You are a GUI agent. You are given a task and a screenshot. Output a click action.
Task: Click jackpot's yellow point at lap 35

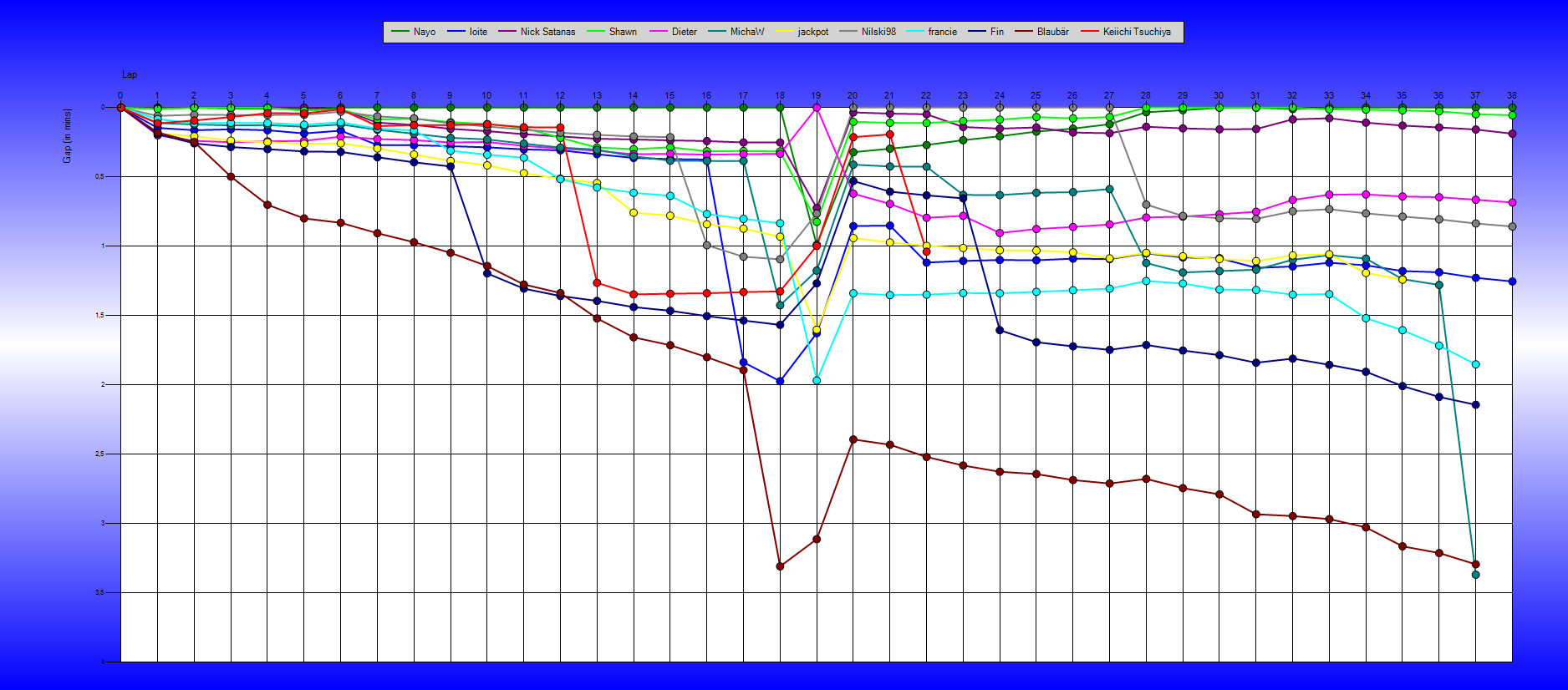click(1402, 280)
